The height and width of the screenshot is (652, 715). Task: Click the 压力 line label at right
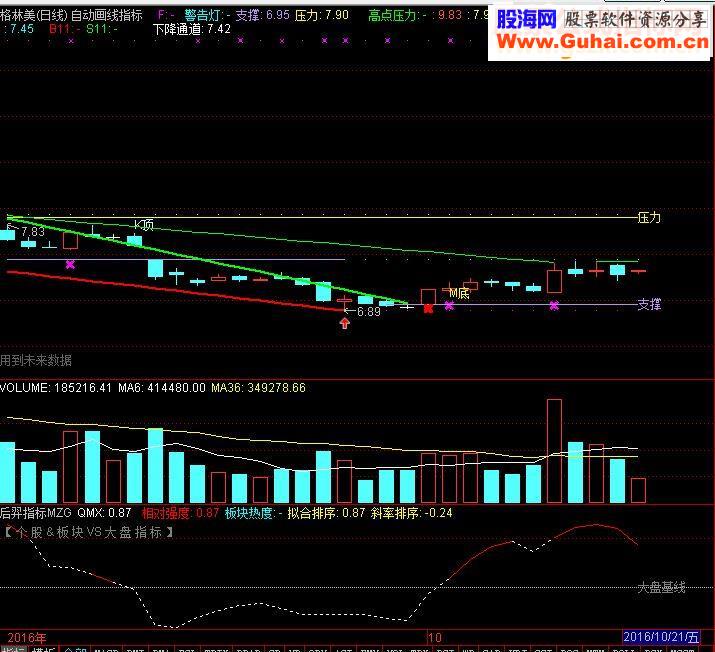649,217
